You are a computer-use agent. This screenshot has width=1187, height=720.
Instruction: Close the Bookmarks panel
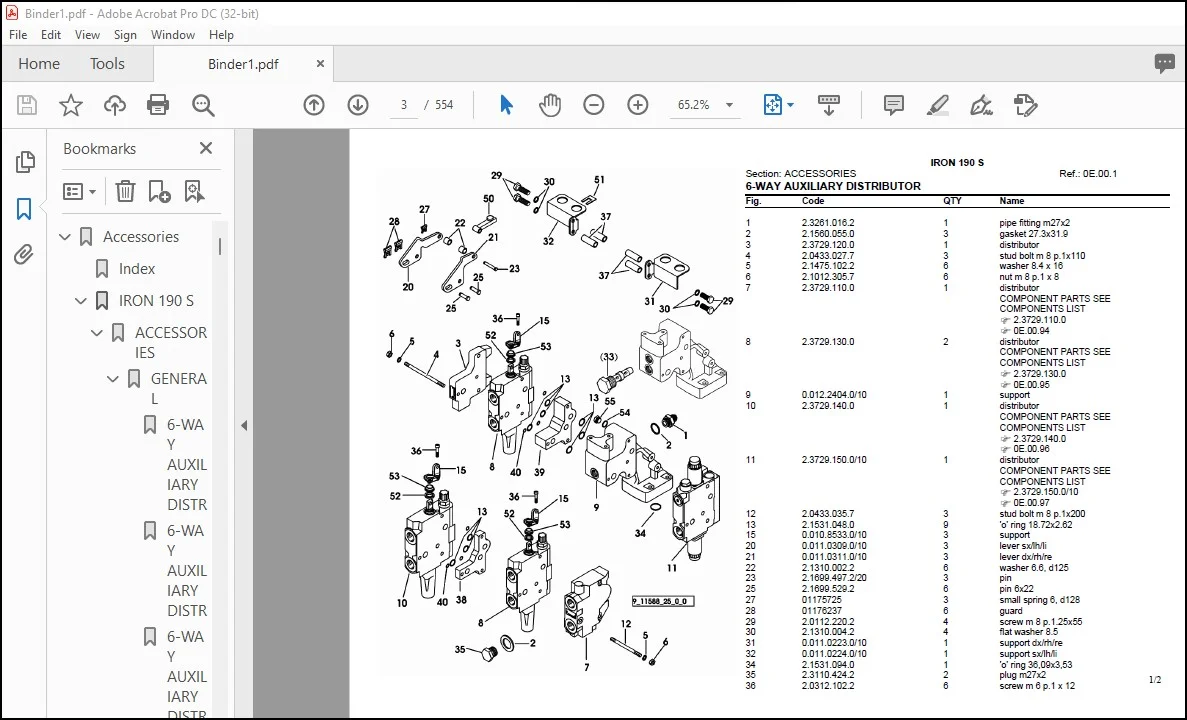pyautogui.click(x=206, y=148)
